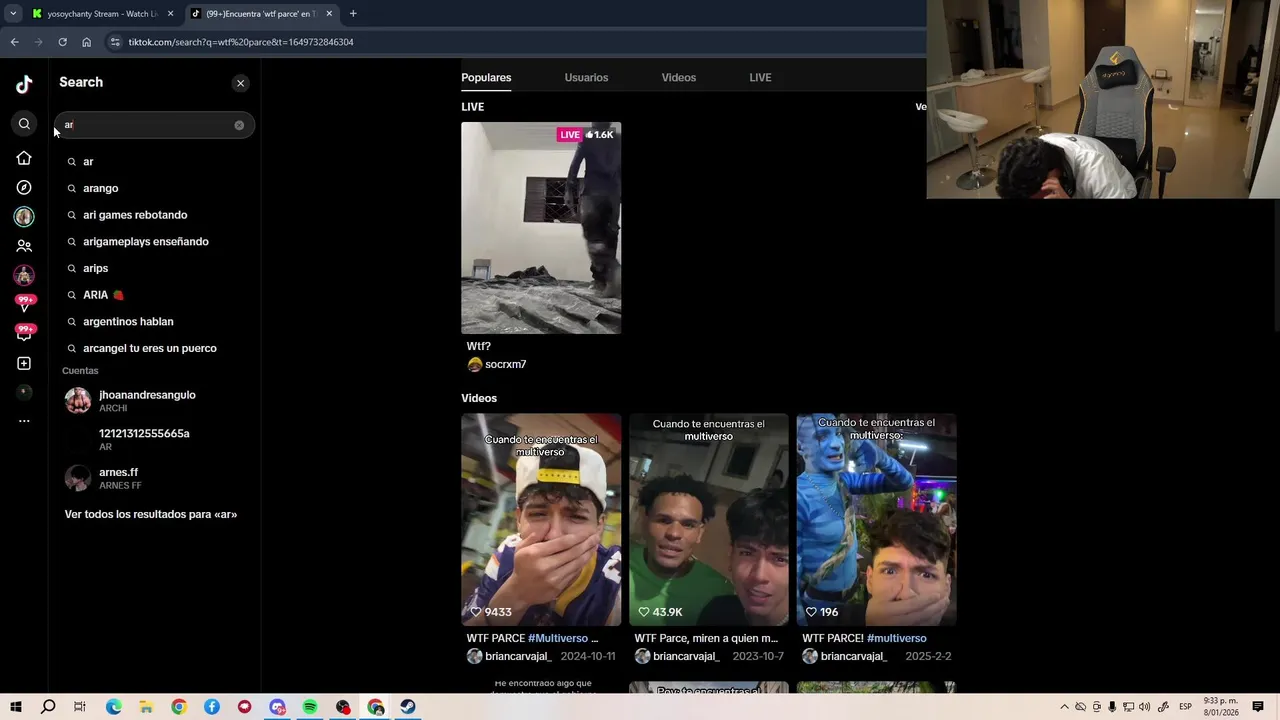
Task: Click the ESP language indicator
Action: (x=1185, y=707)
